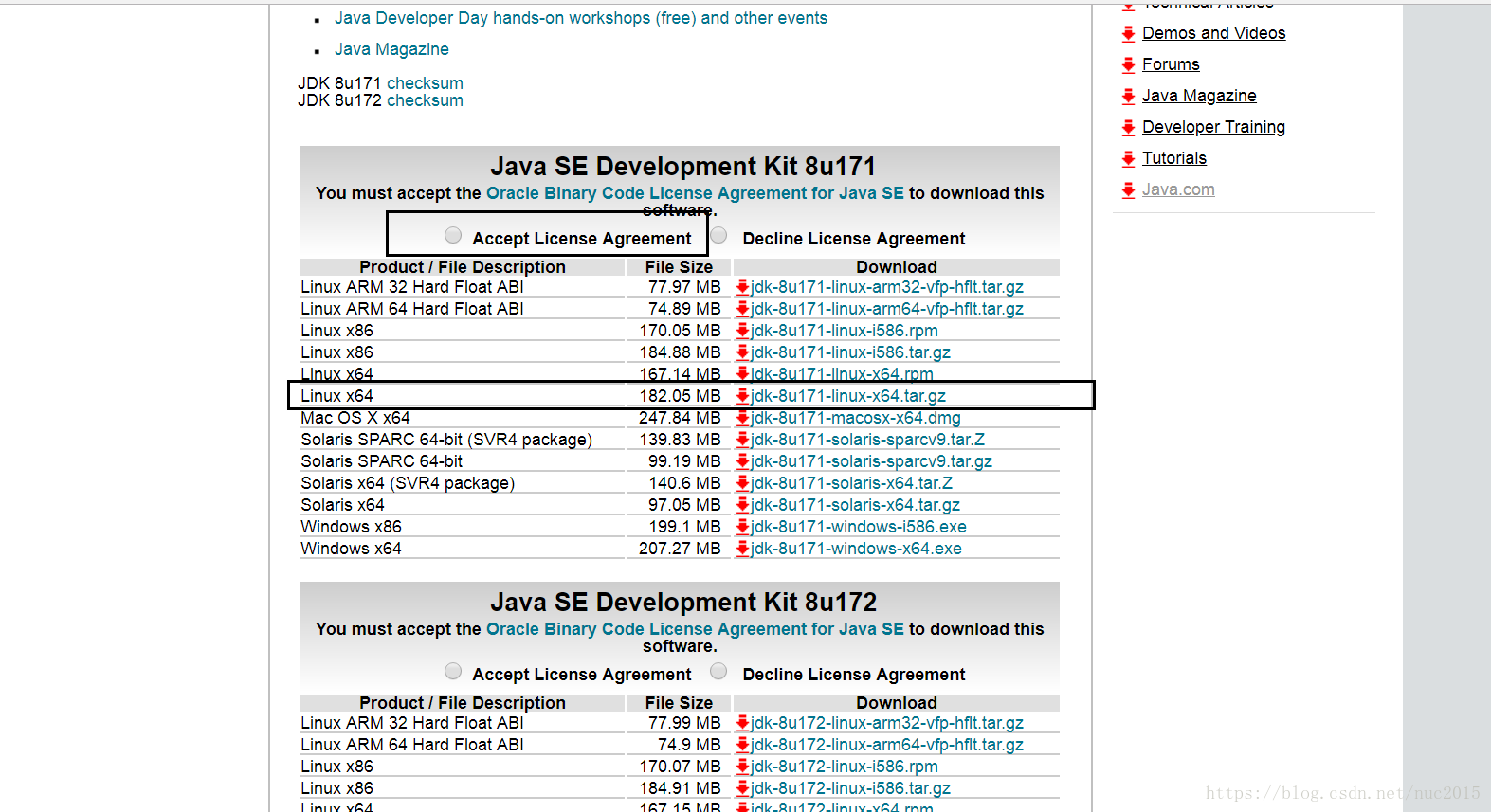Open 8u172 Oracle Binary Code License Agreement link

695,629
